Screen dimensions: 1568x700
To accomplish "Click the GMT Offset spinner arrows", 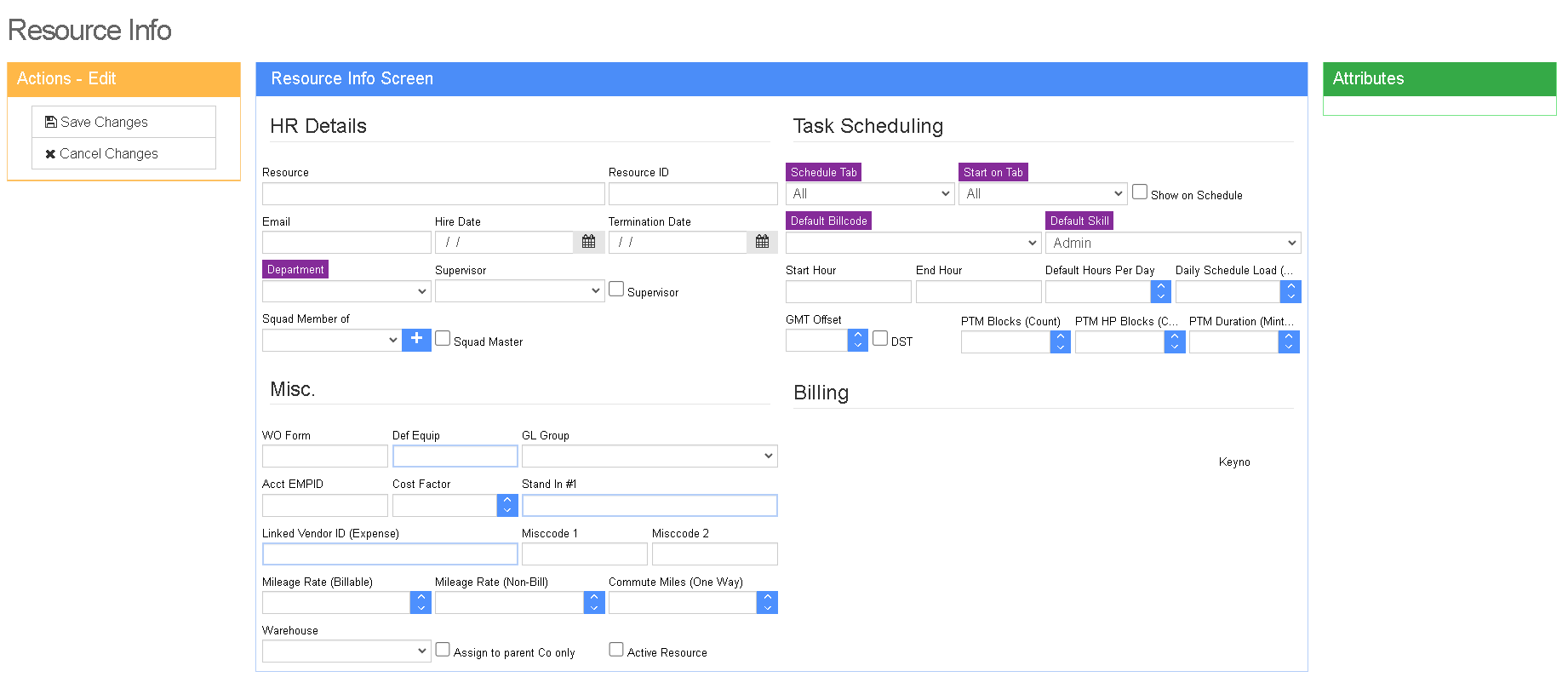I will (x=857, y=341).
